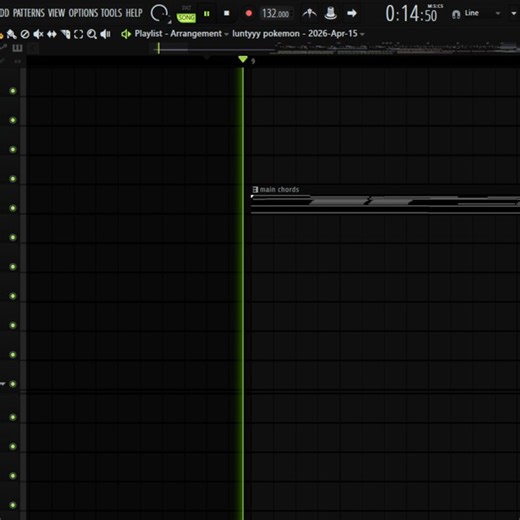Open the VIEW menu

point(56,13)
